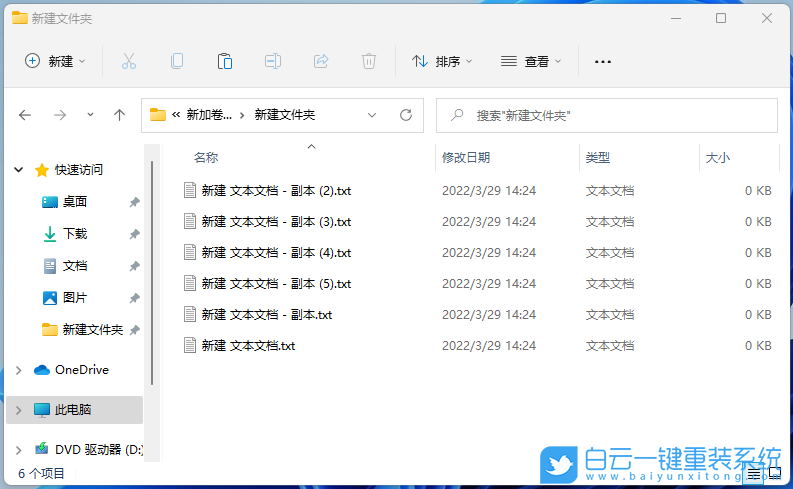The width and height of the screenshot is (793, 489).
Task: Click 新加卷 in the address breadcrumb
Action: click(209, 115)
